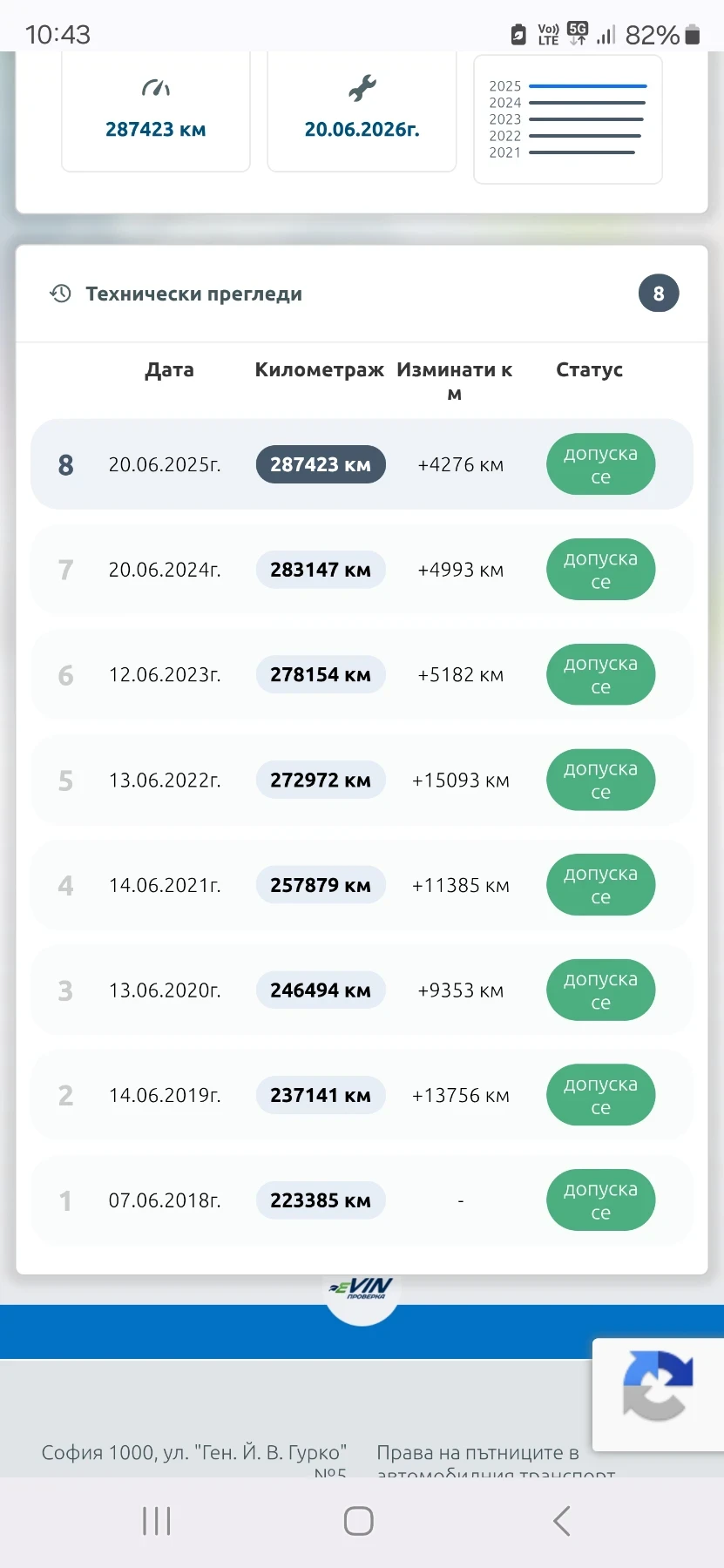Click the Километраж column header
This screenshot has width=724, height=1568.
point(319,369)
